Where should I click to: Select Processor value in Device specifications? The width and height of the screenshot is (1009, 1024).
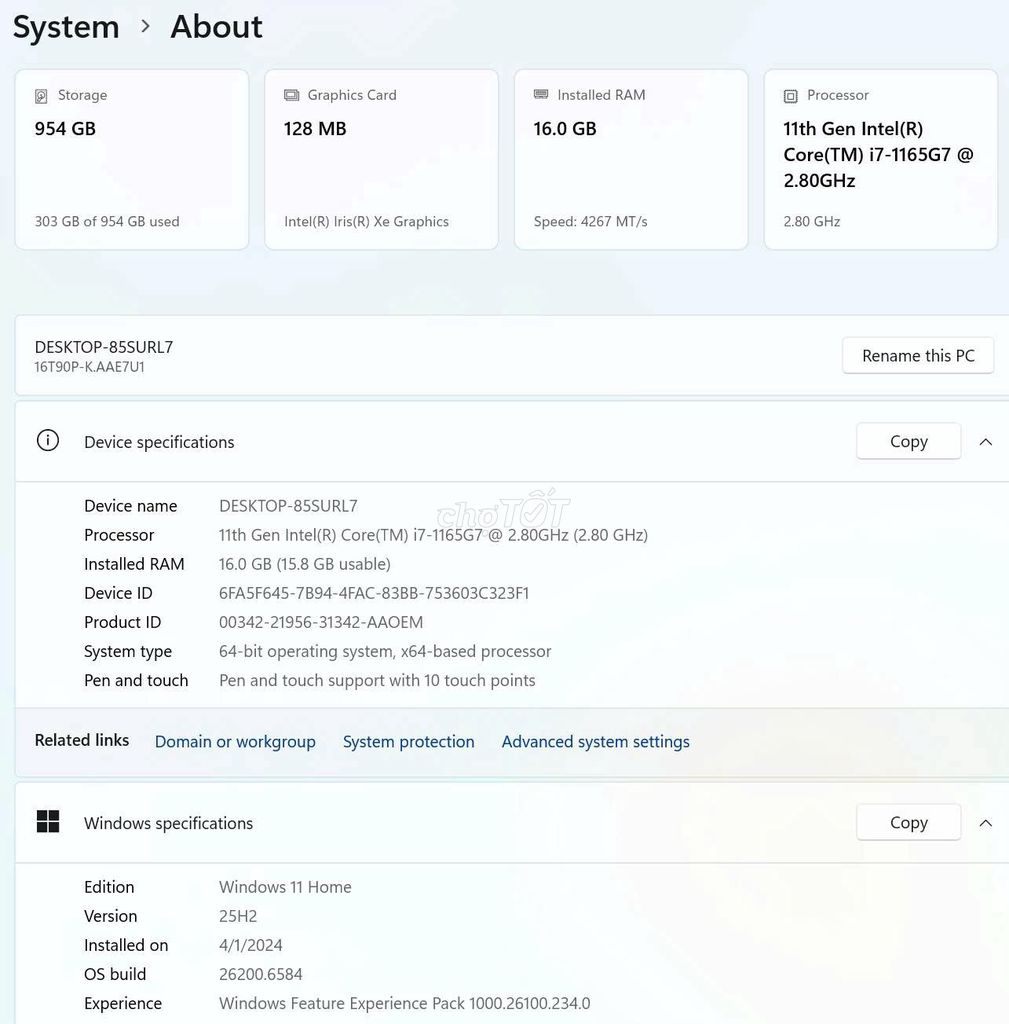tap(433, 535)
